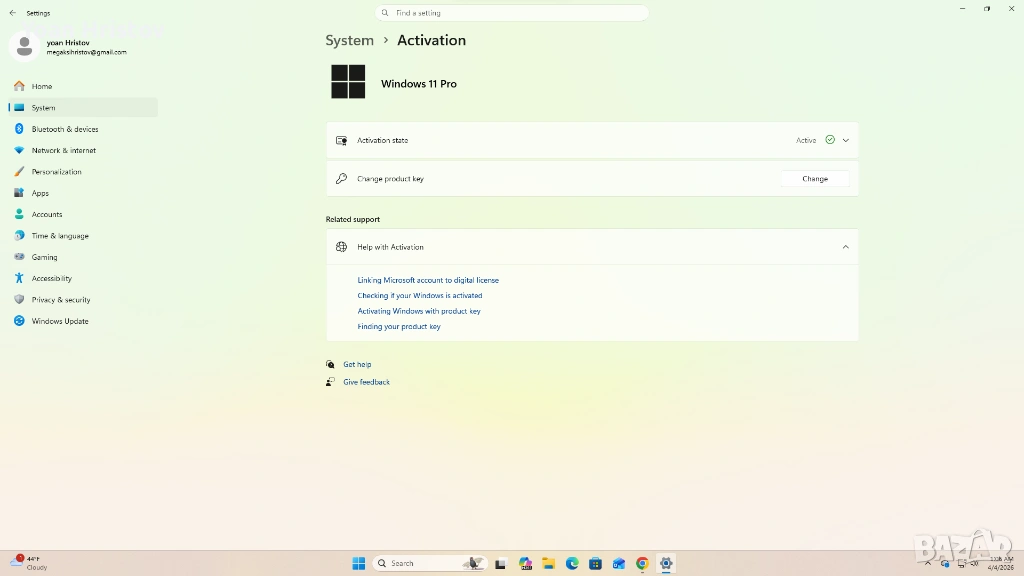Select Gaming in the sidebar
1024x576 pixels.
click(44, 257)
